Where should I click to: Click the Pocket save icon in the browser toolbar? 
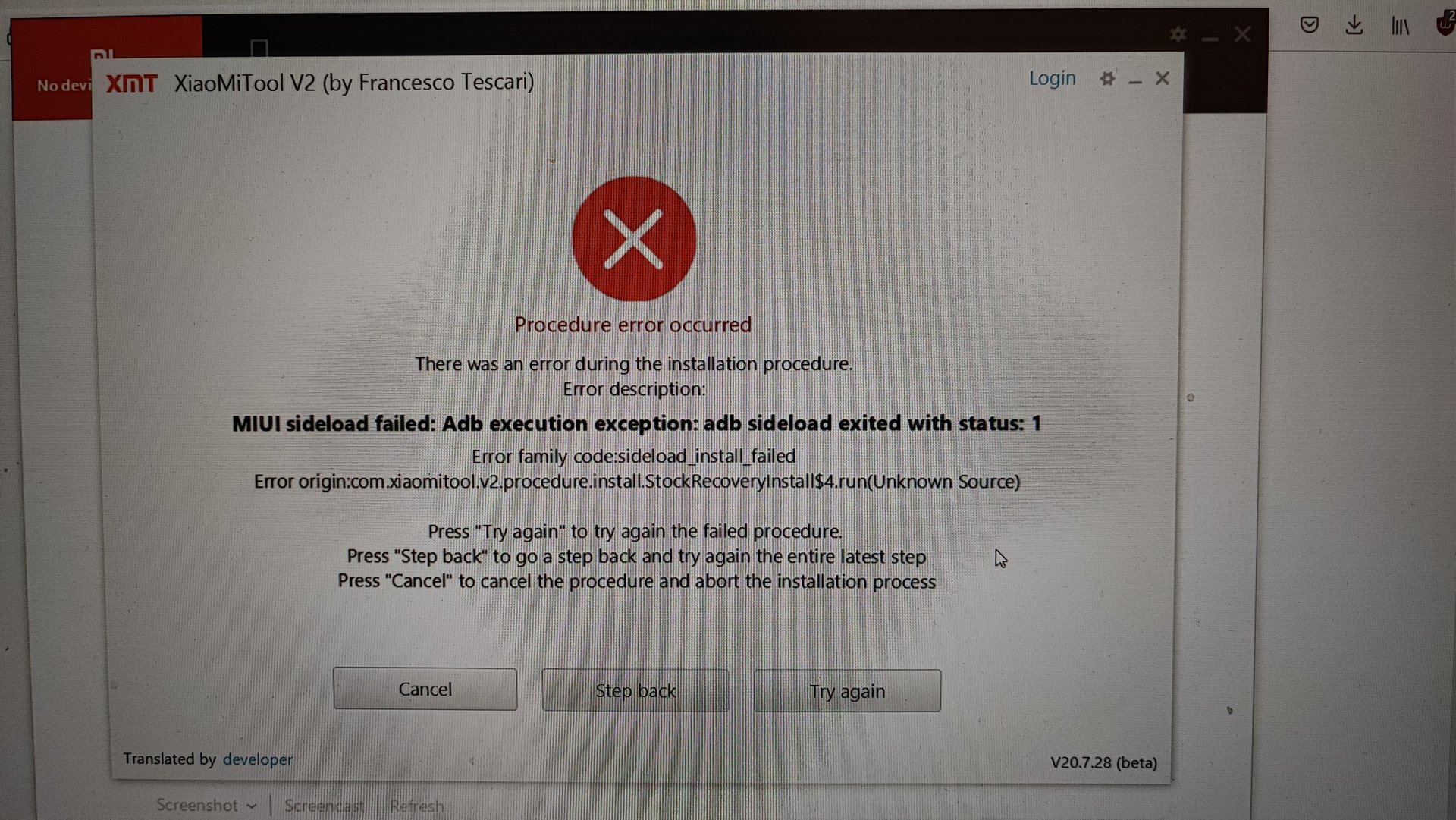1309,25
